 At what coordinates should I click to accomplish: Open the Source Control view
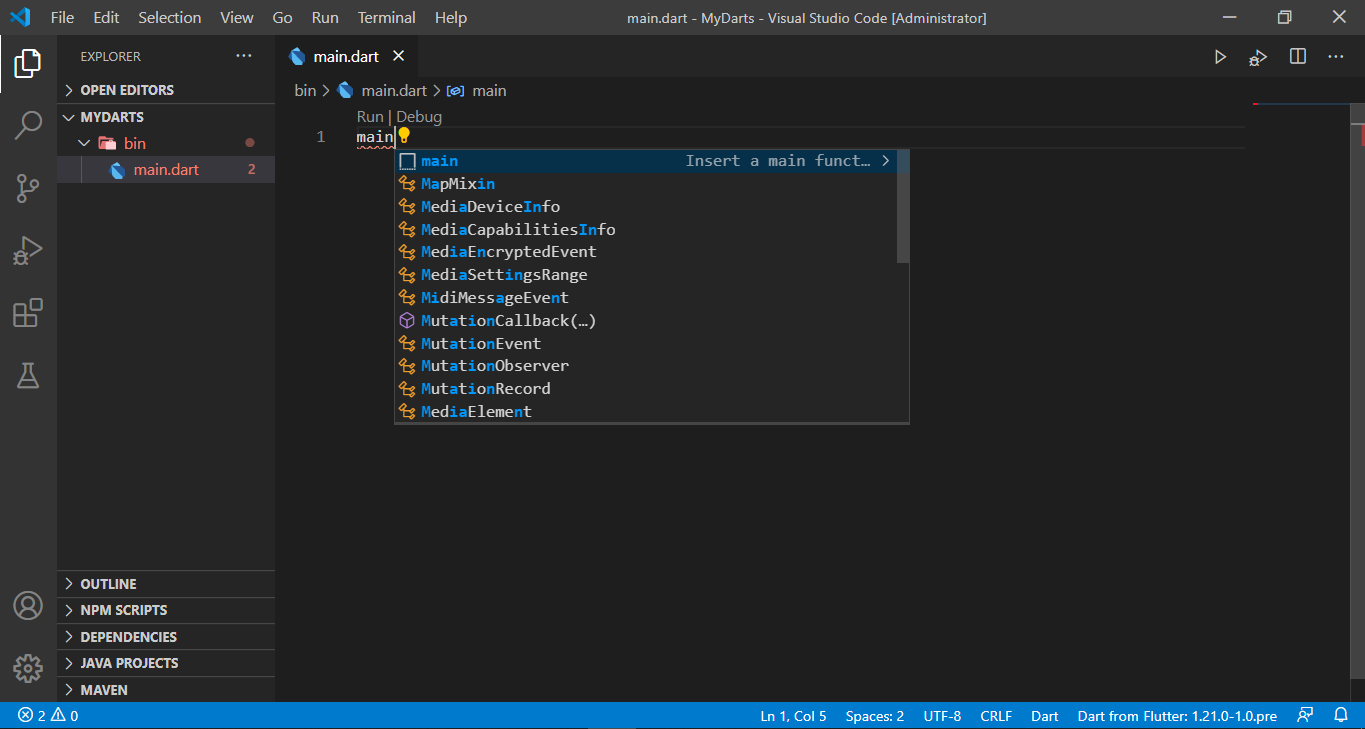[x=28, y=188]
